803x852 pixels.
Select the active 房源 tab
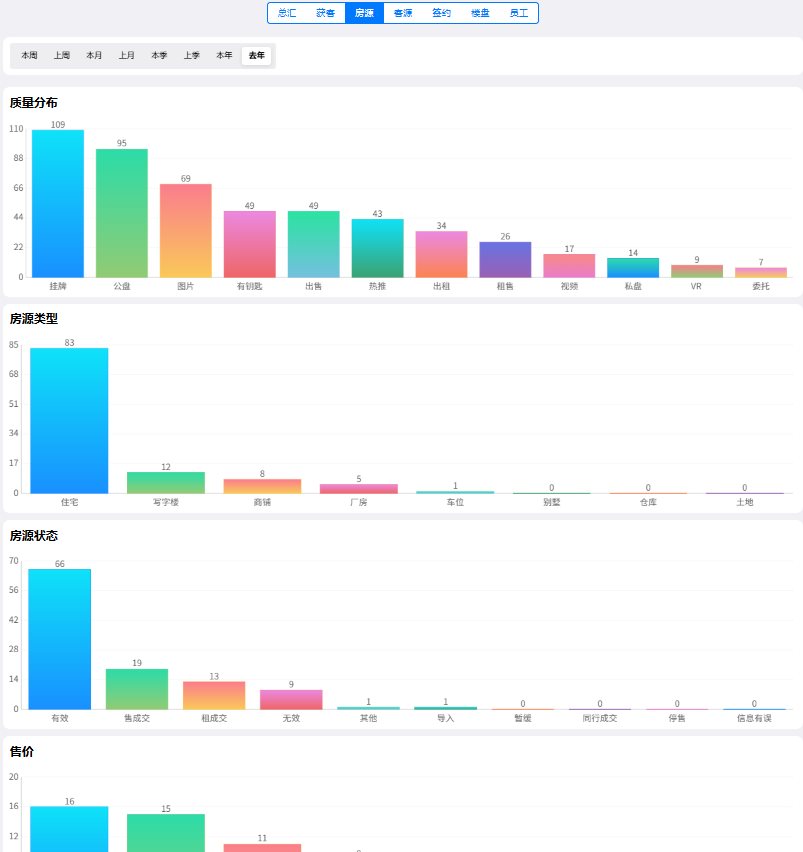[364, 13]
